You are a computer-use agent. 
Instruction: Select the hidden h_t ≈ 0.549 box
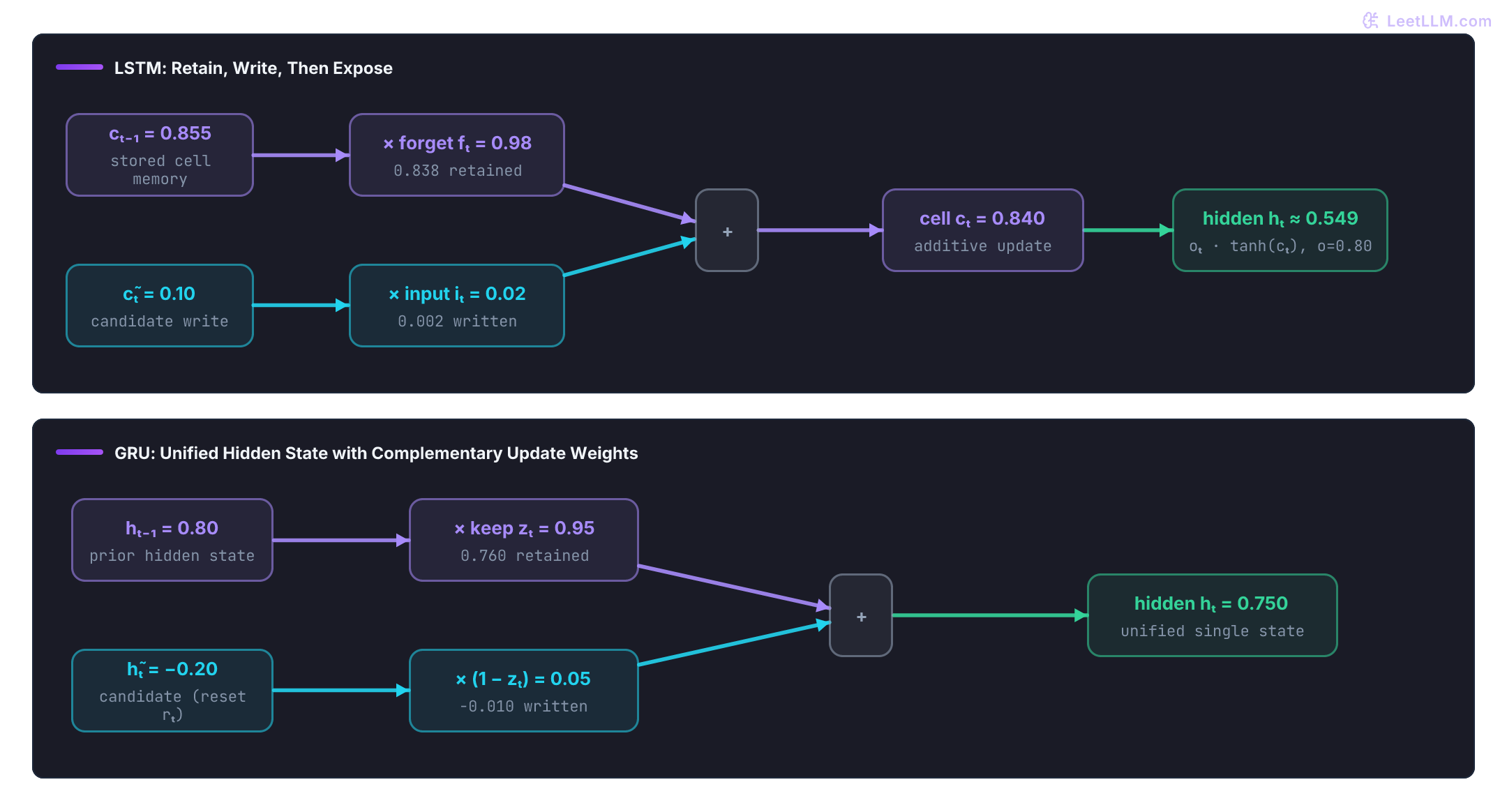pos(1280,230)
